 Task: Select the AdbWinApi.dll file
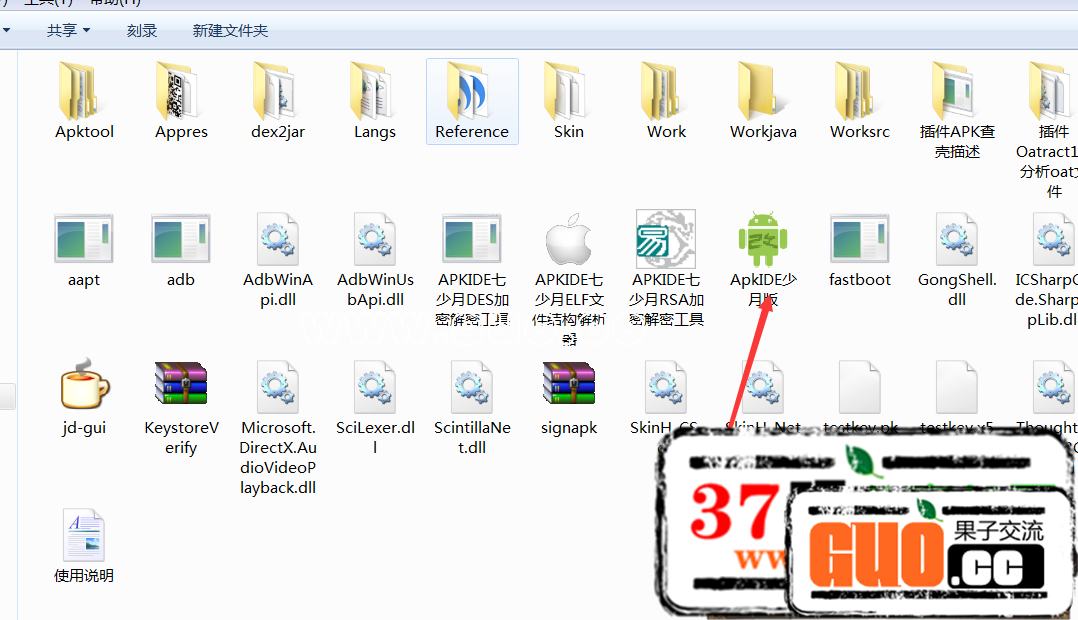(278, 239)
